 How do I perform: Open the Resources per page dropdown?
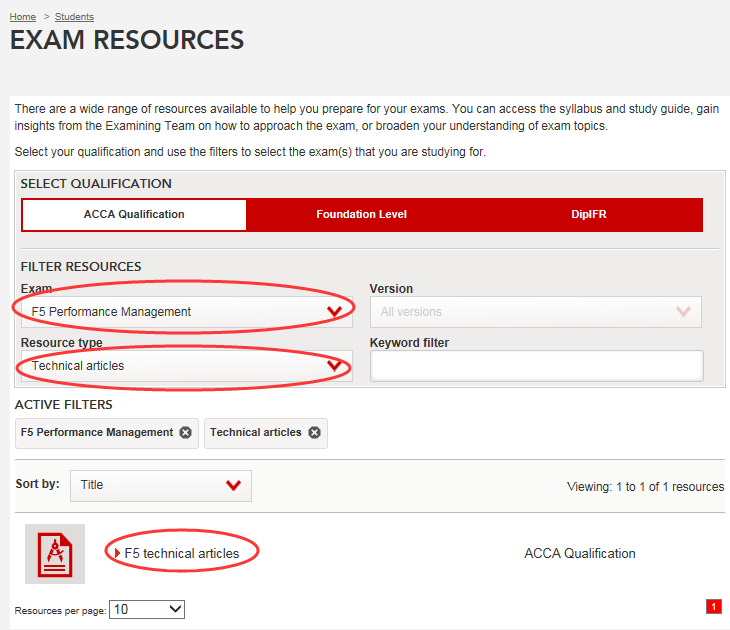coord(147,609)
